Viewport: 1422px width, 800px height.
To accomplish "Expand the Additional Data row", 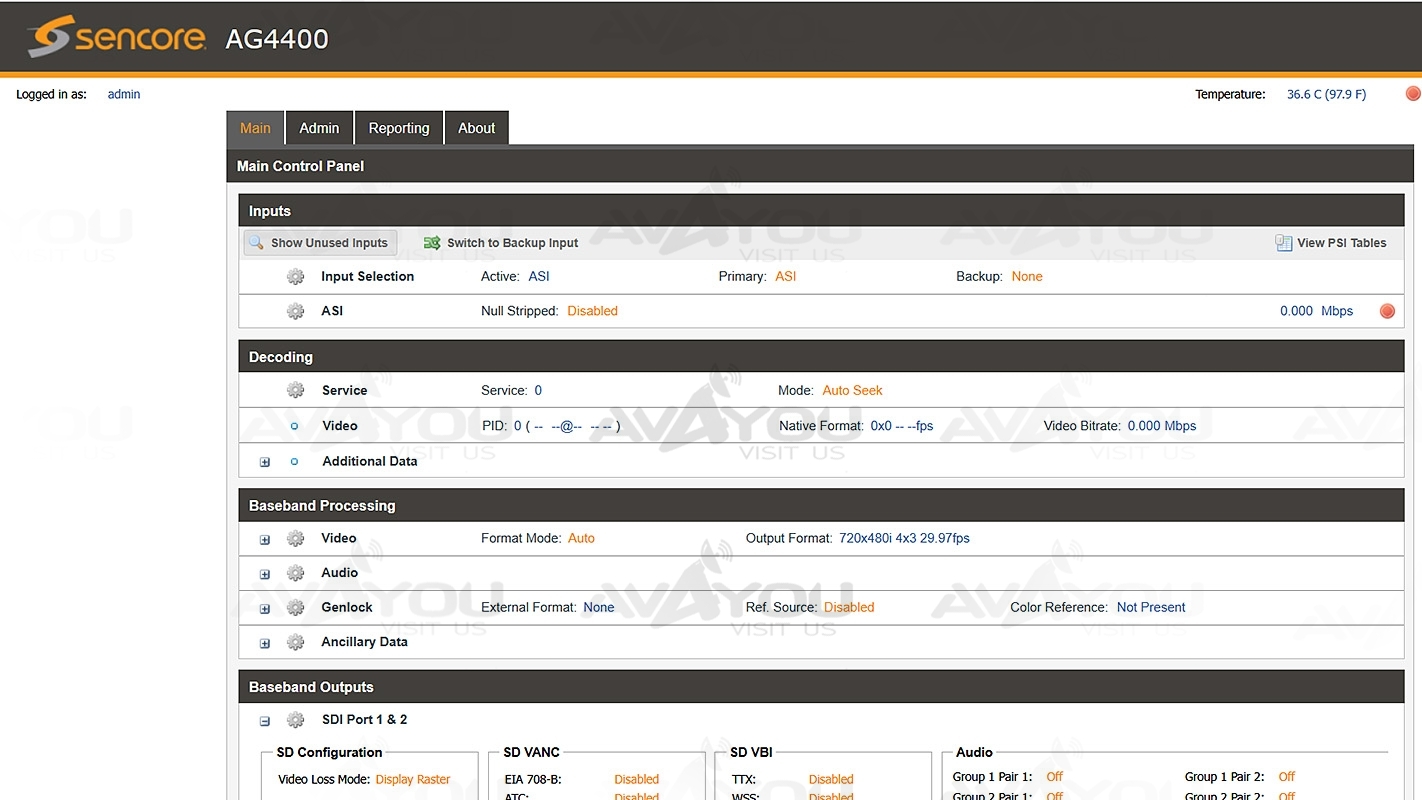I will [265, 462].
